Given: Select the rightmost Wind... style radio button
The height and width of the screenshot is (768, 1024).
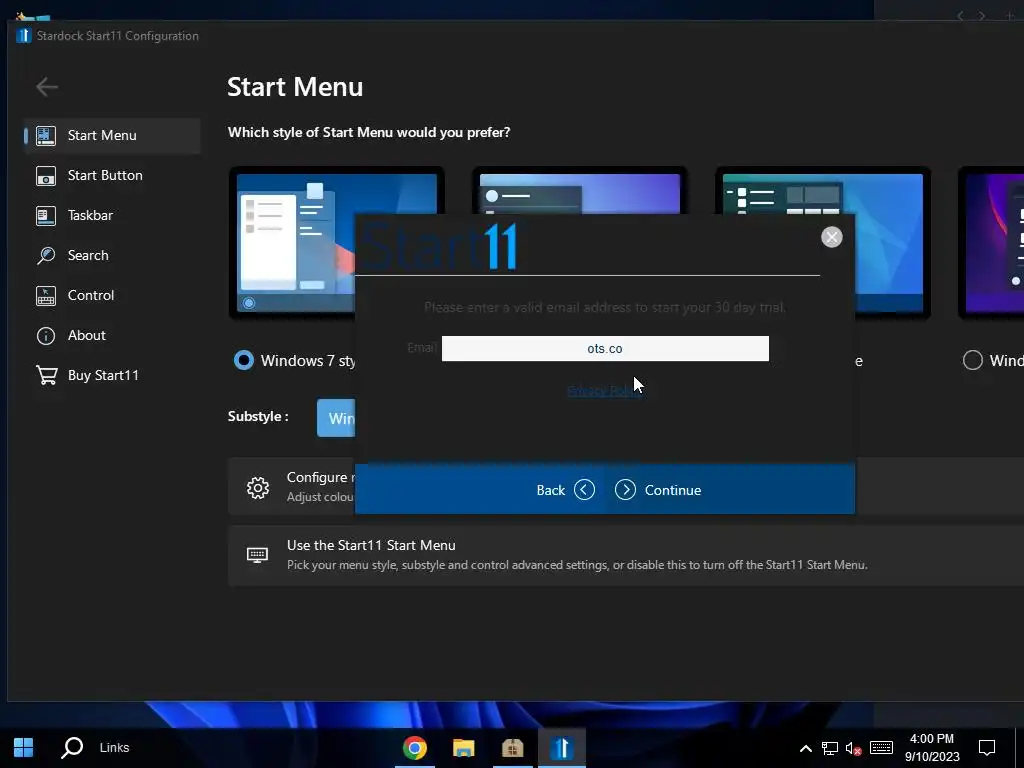Looking at the screenshot, I should click(x=972, y=360).
